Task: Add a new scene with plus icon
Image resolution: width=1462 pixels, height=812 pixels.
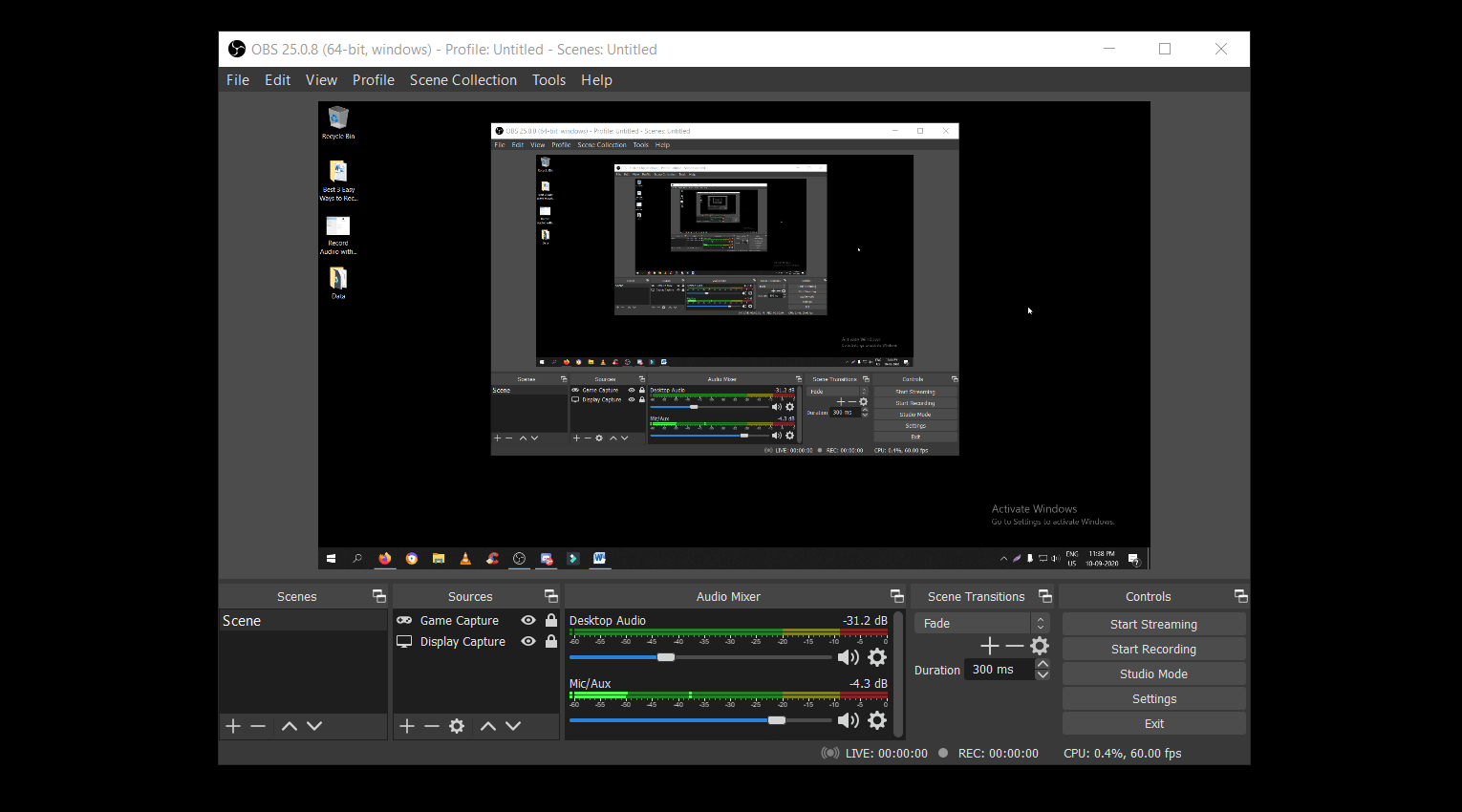Action: pos(233,726)
